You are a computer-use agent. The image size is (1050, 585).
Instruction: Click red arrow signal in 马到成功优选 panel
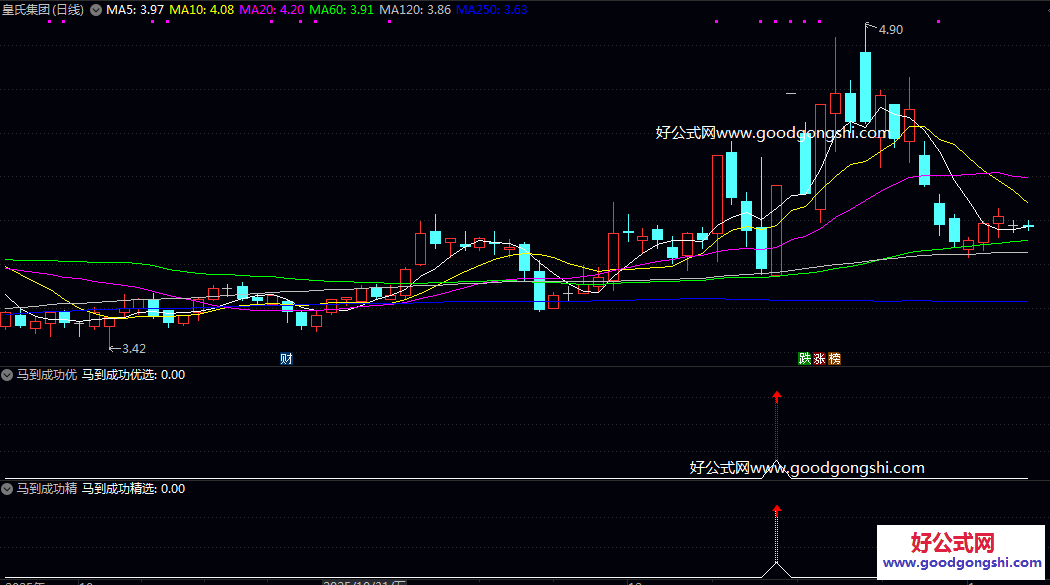tap(776, 397)
